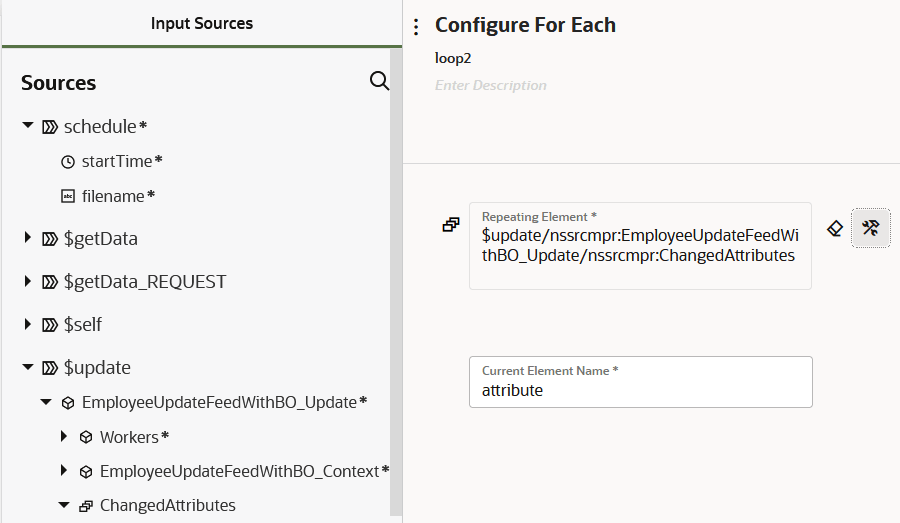Click the startTime clock icon

point(68,161)
